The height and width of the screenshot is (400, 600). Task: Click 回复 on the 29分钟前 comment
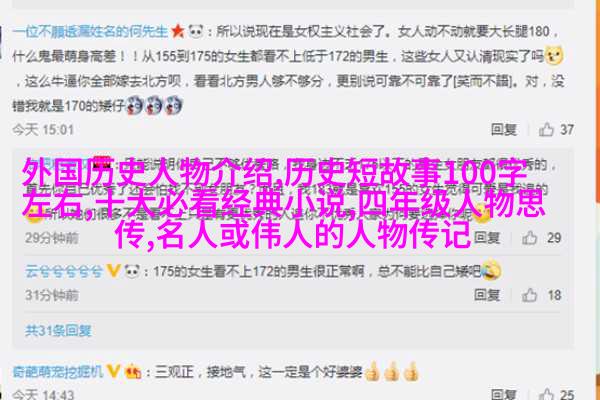tap(487, 238)
